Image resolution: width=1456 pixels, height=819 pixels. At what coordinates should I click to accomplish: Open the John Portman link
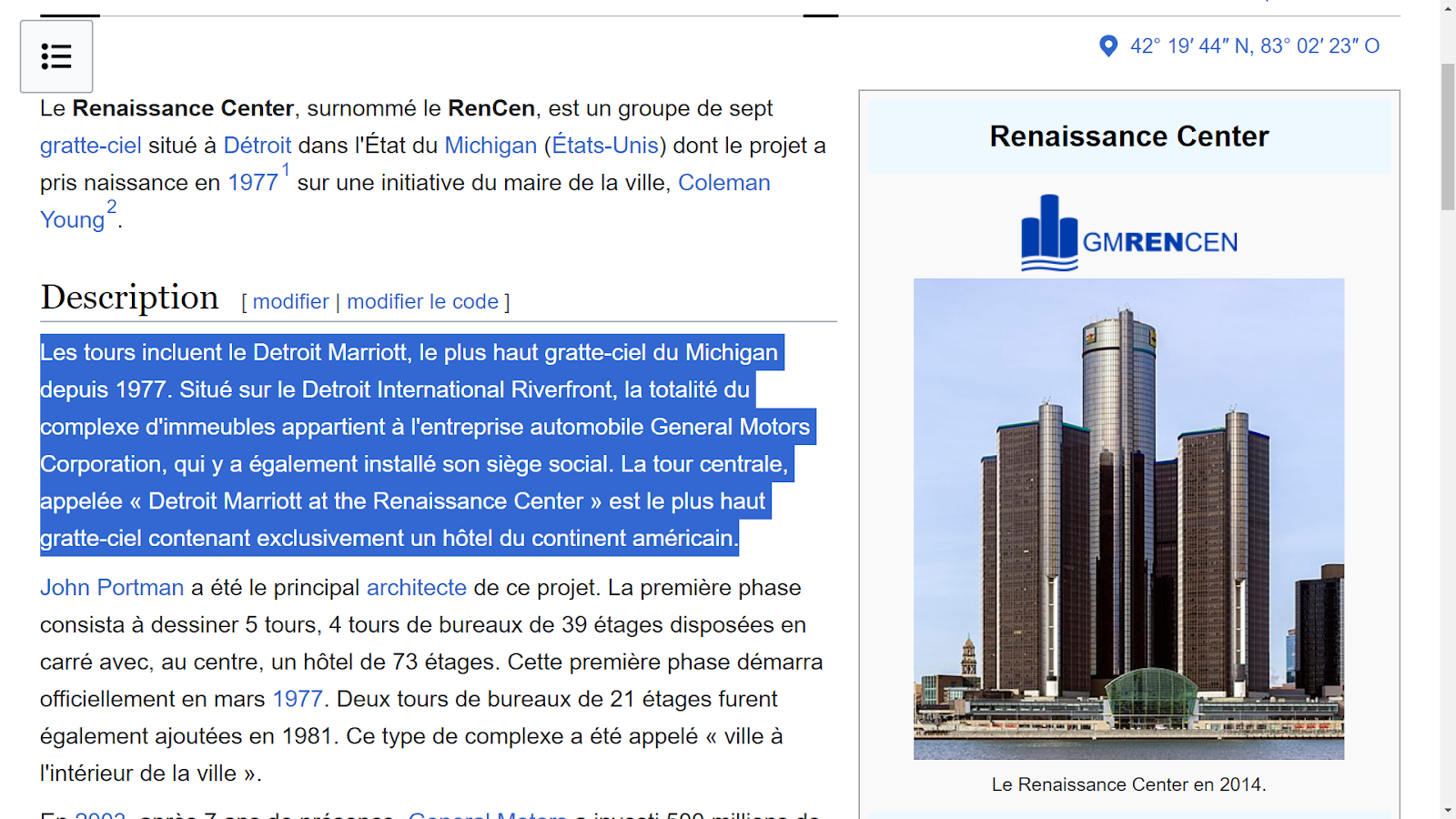[x=112, y=588]
